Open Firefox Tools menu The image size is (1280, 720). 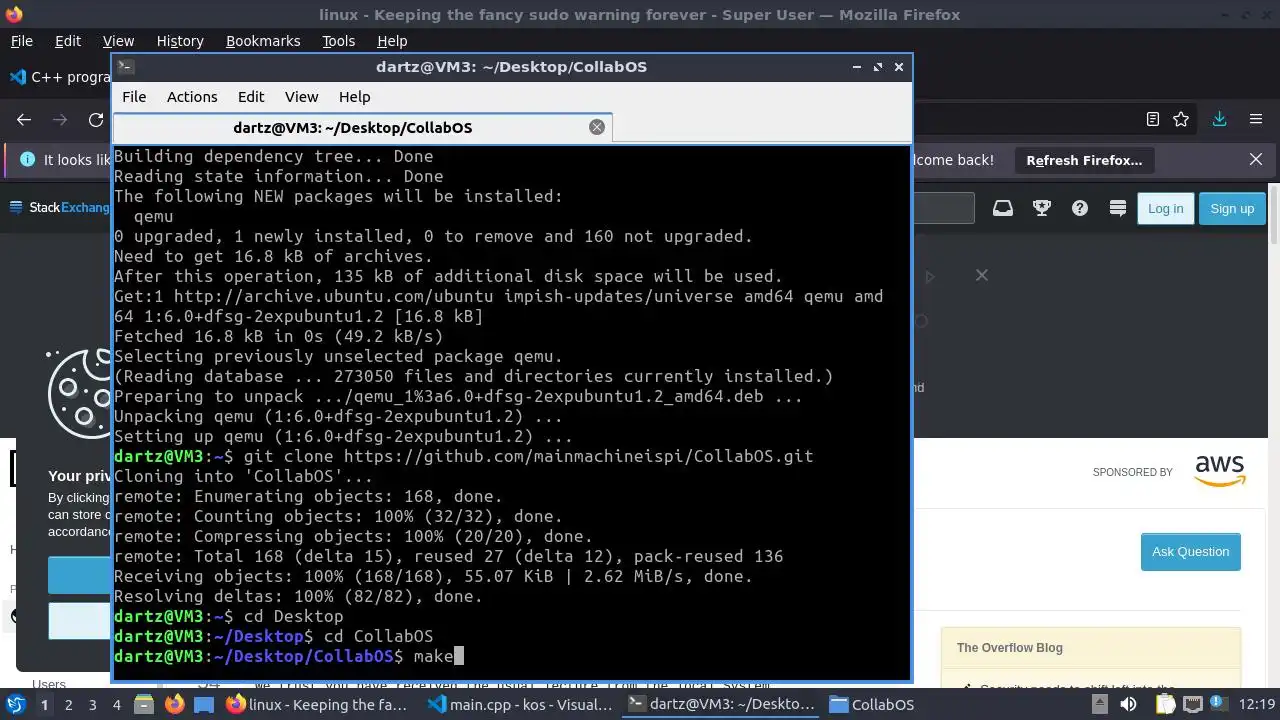(338, 41)
